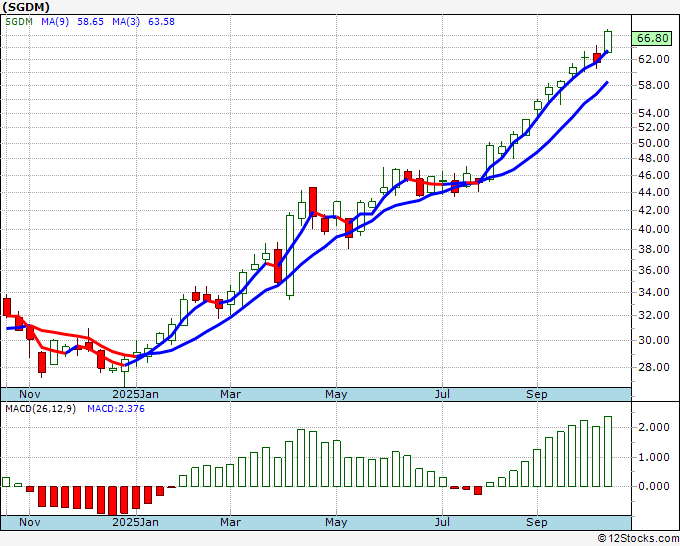Click the 63.58 MA(3) value

161,21
